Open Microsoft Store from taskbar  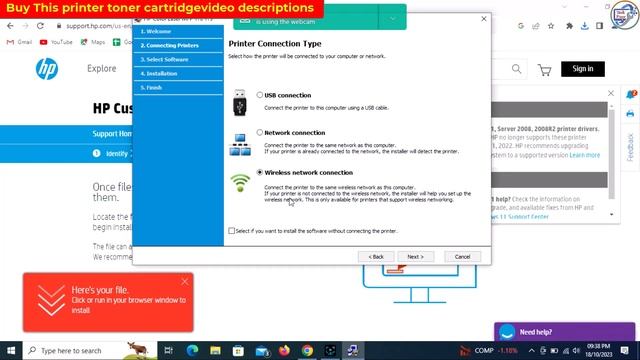tap(238, 351)
